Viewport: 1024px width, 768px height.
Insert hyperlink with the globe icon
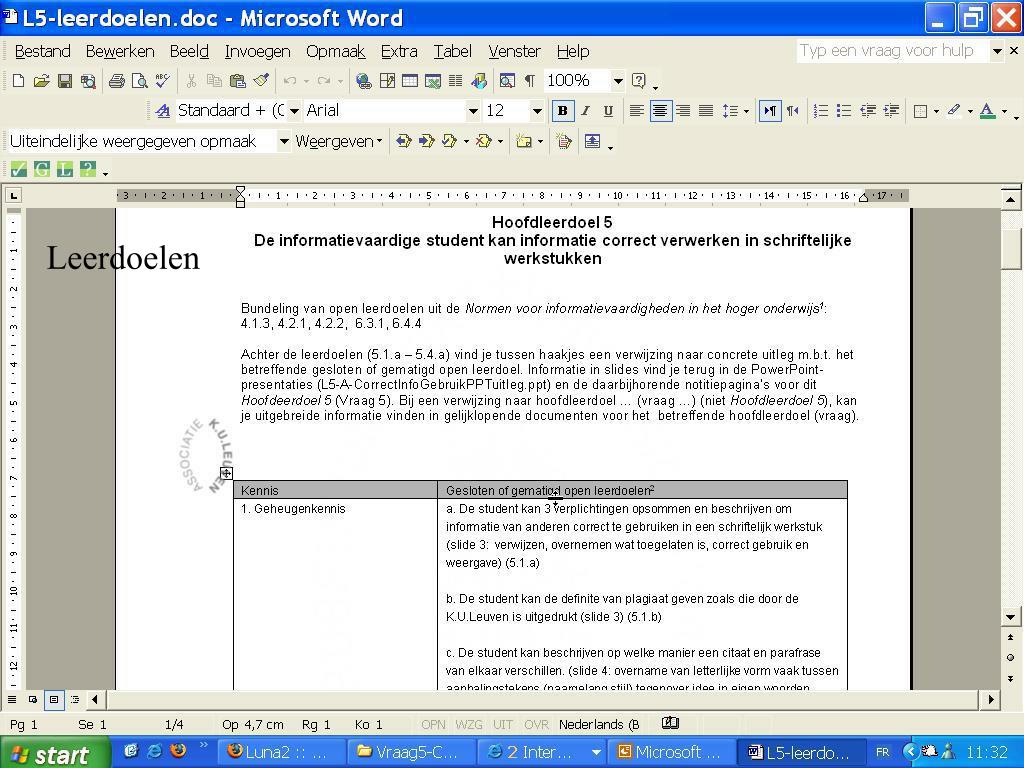coord(364,81)
